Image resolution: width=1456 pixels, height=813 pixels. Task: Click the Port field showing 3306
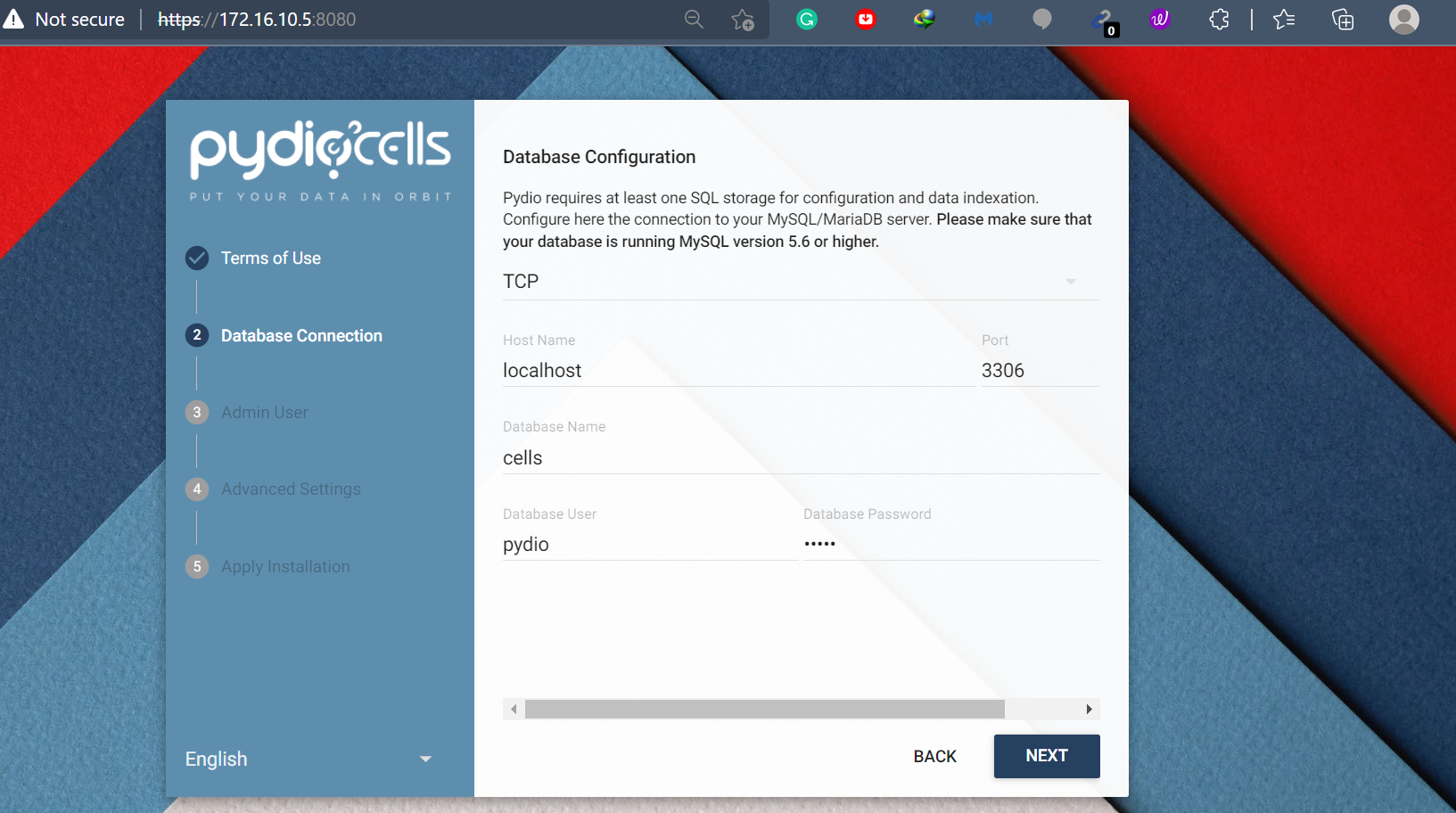pyautogui.click(x=1041, y=371)
